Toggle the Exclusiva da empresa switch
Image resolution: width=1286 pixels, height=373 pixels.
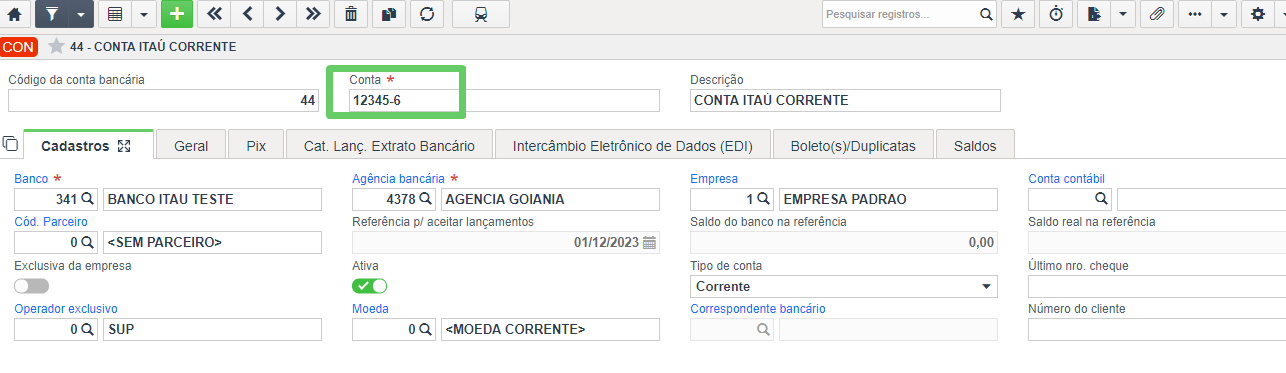(31, 286)
